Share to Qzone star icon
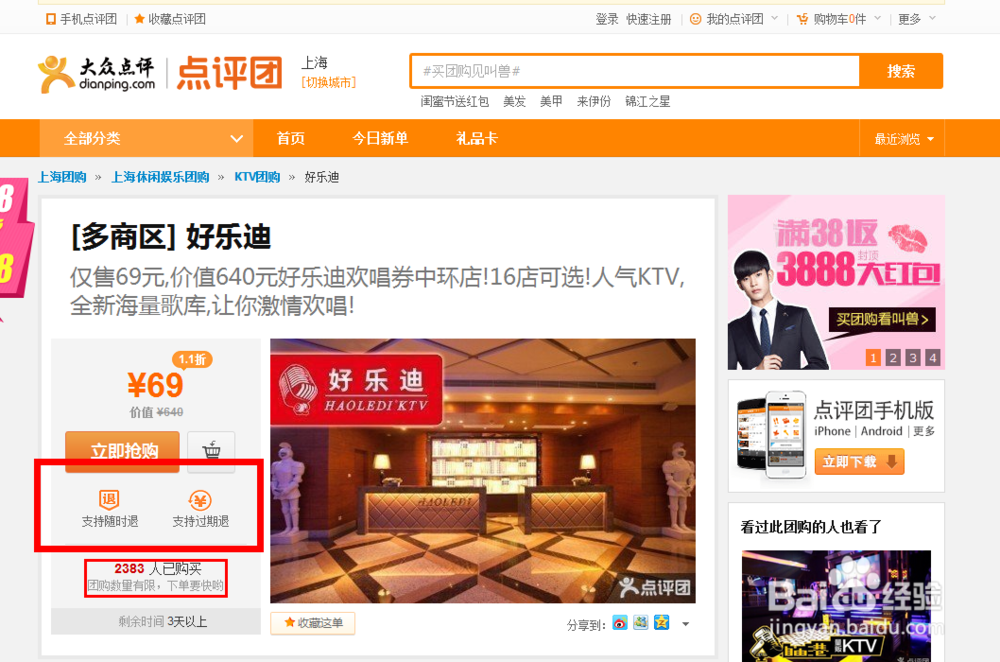Image resolution: width=1000 pixels, height=662 pixels. [662, 622]
